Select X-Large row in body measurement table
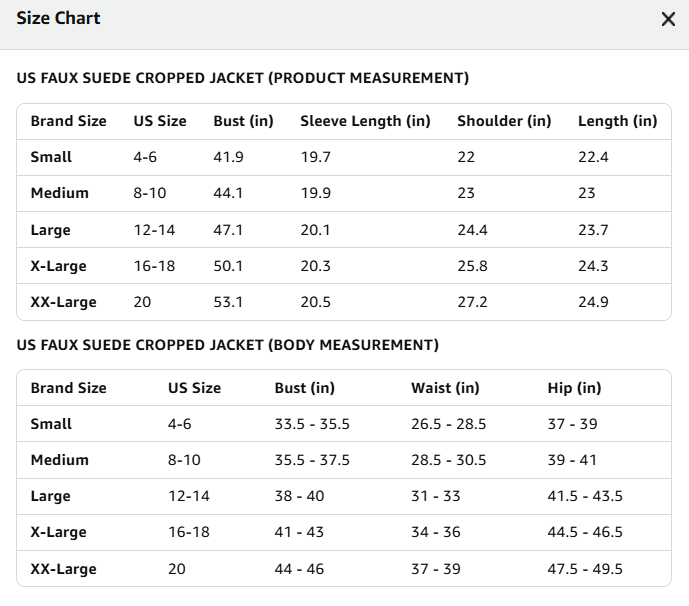This screenshot has width=689, height=606. (344, 532)
